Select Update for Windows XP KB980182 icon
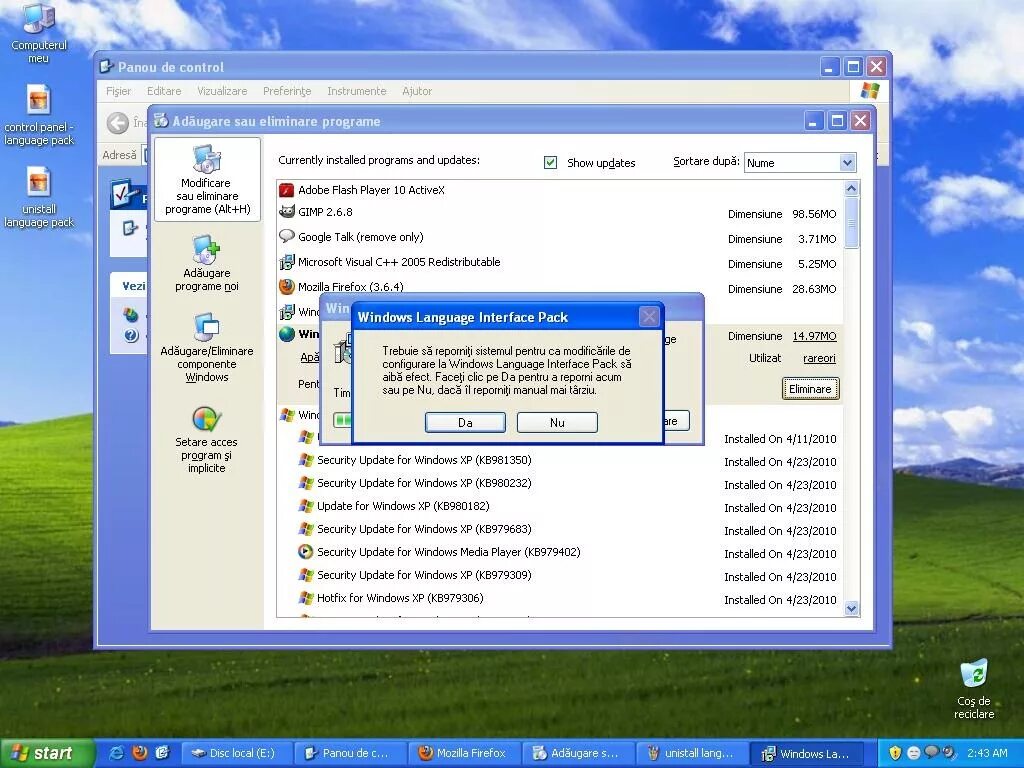The image size is (1024, 768). coord(306,505)
